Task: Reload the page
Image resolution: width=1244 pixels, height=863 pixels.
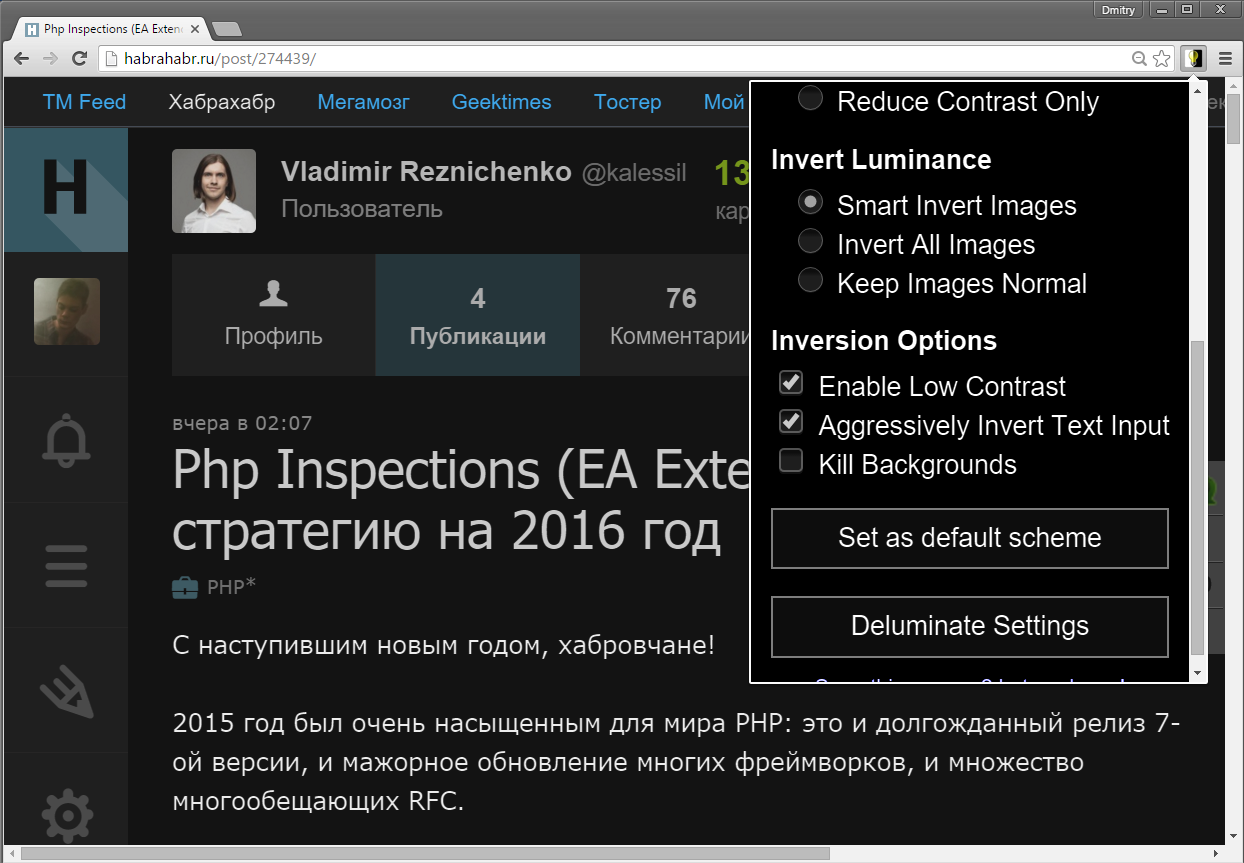Action: [79, 59]
